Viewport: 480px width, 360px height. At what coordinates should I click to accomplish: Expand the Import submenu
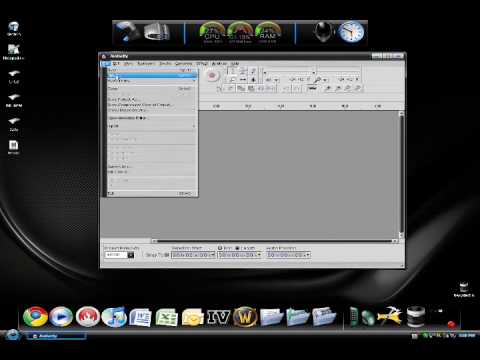(x=152, y=126)
